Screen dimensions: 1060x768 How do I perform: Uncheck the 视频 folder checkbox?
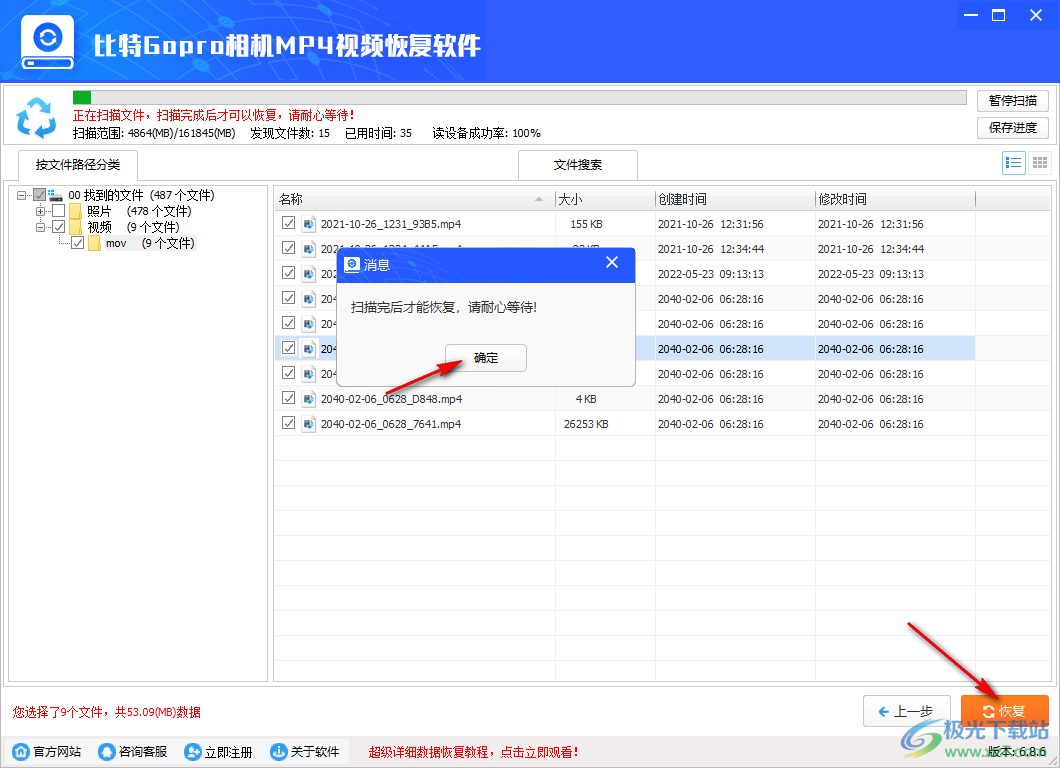[x=59, y=226]
